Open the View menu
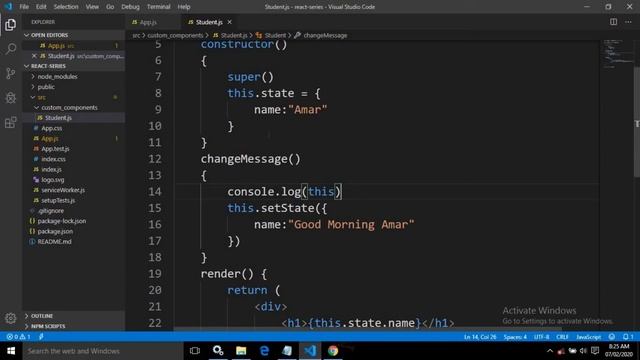 click(x=92, y=7)
